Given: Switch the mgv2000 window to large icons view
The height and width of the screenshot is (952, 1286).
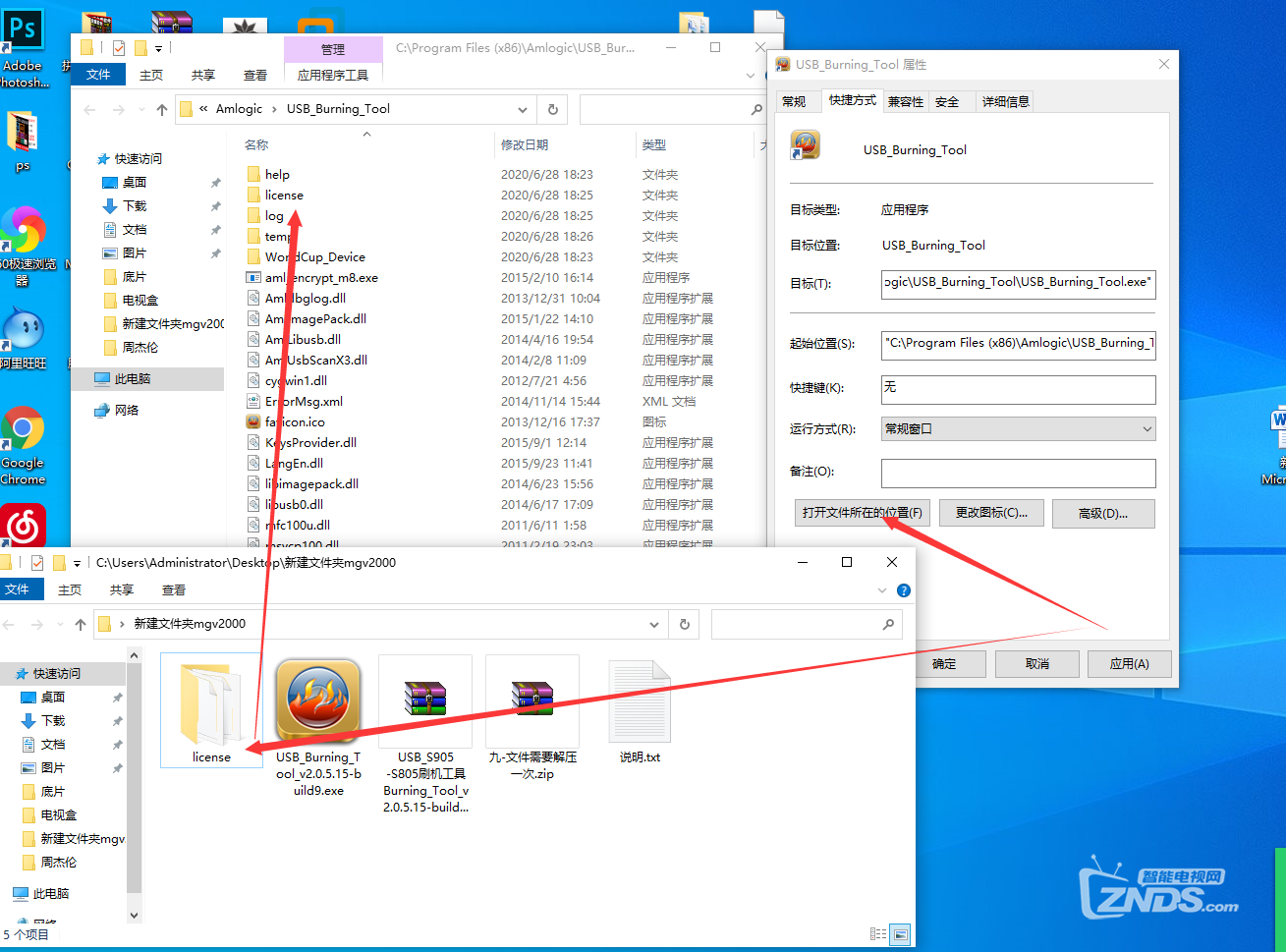Looking at the screenshot, I should [900, 934].
